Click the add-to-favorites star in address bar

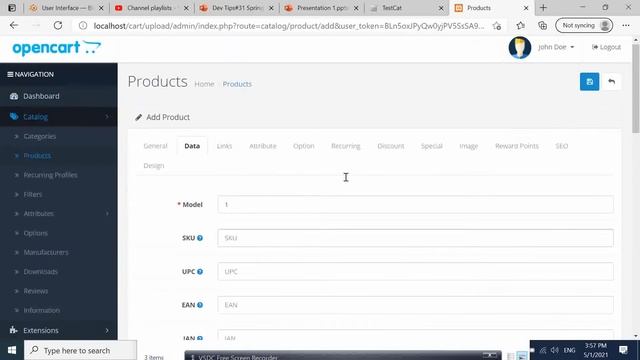click(x=497, y=26)
